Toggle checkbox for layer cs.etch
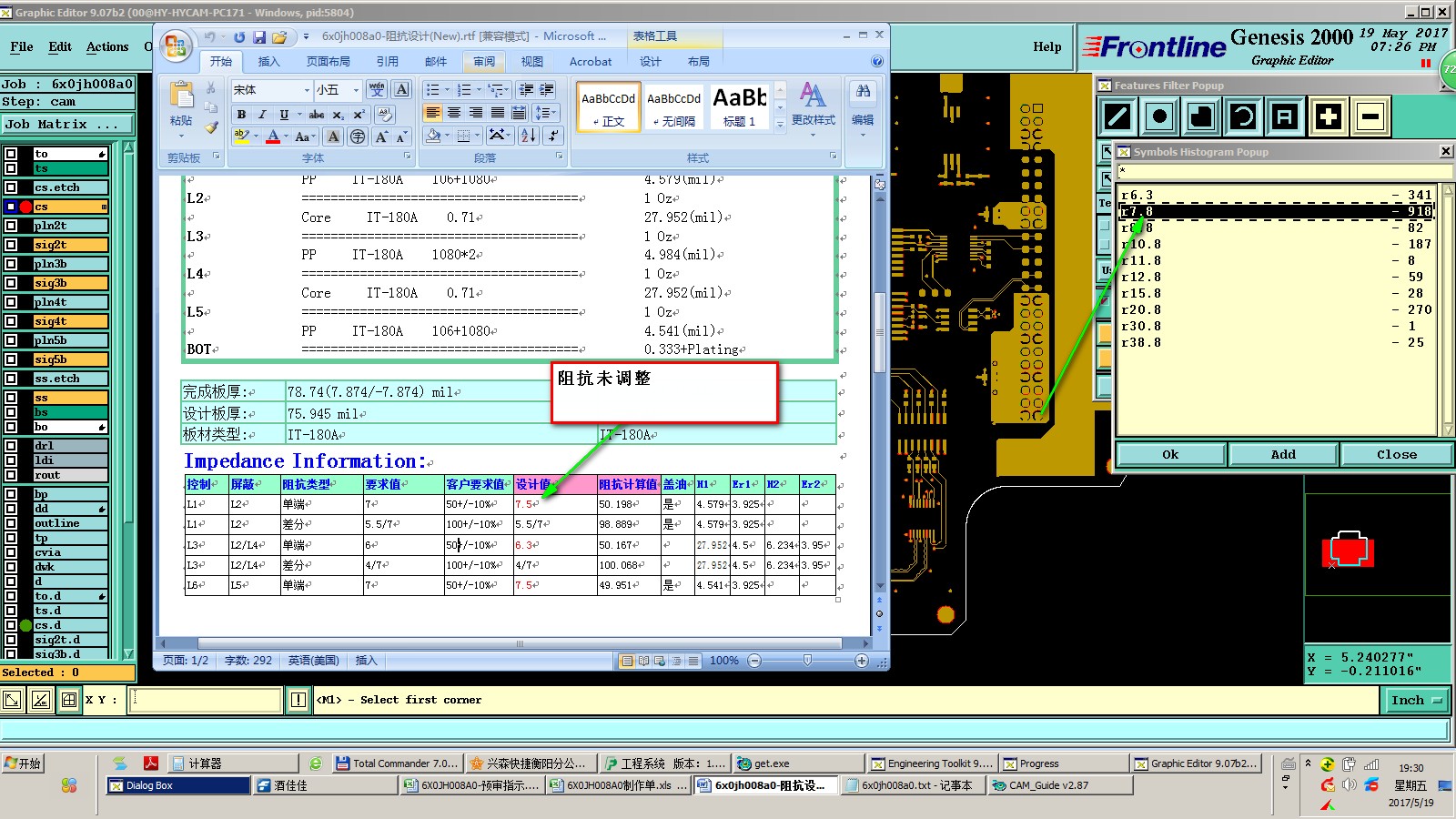 (11, 187)
